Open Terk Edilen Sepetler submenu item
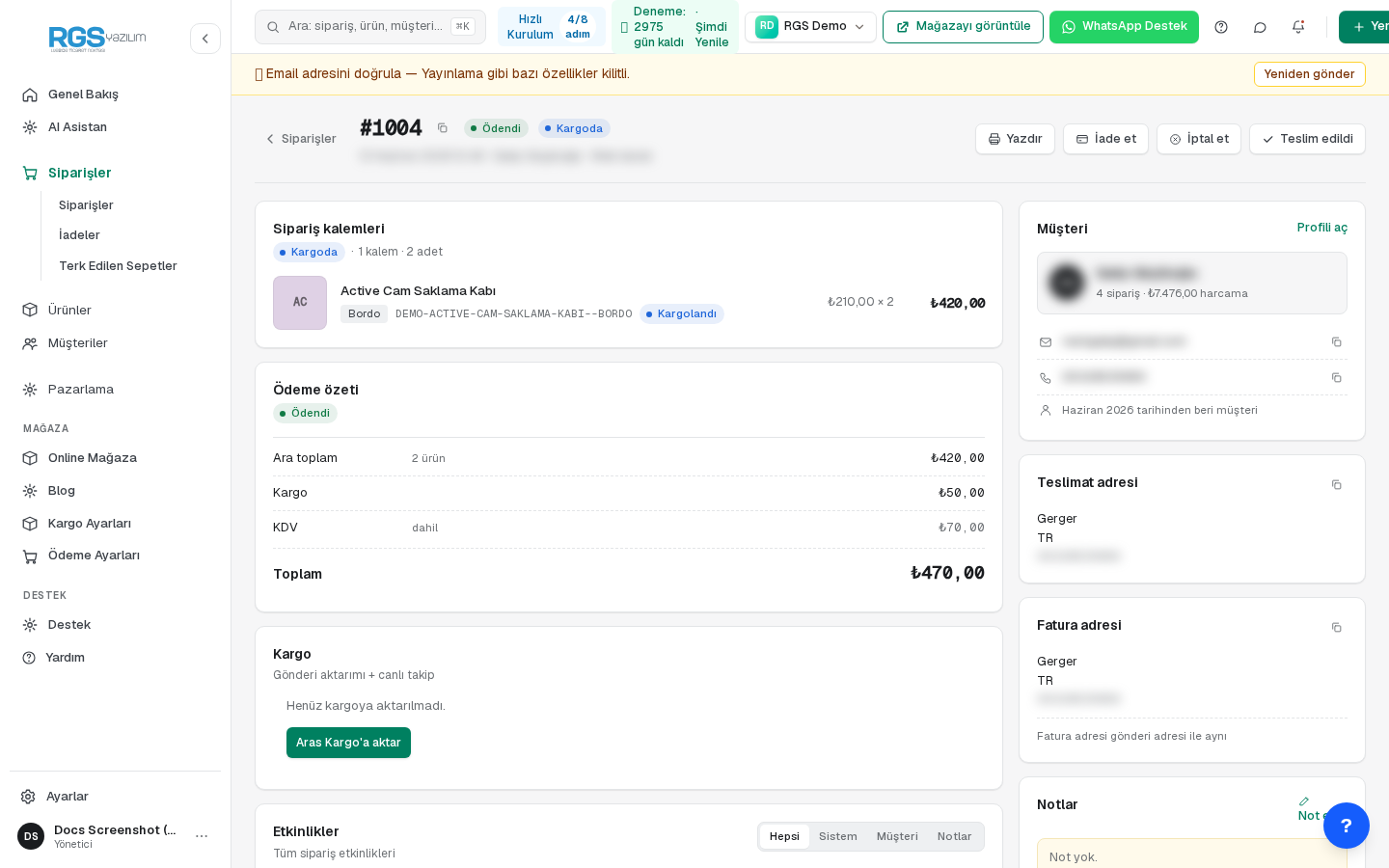 (x=118, y=266)
